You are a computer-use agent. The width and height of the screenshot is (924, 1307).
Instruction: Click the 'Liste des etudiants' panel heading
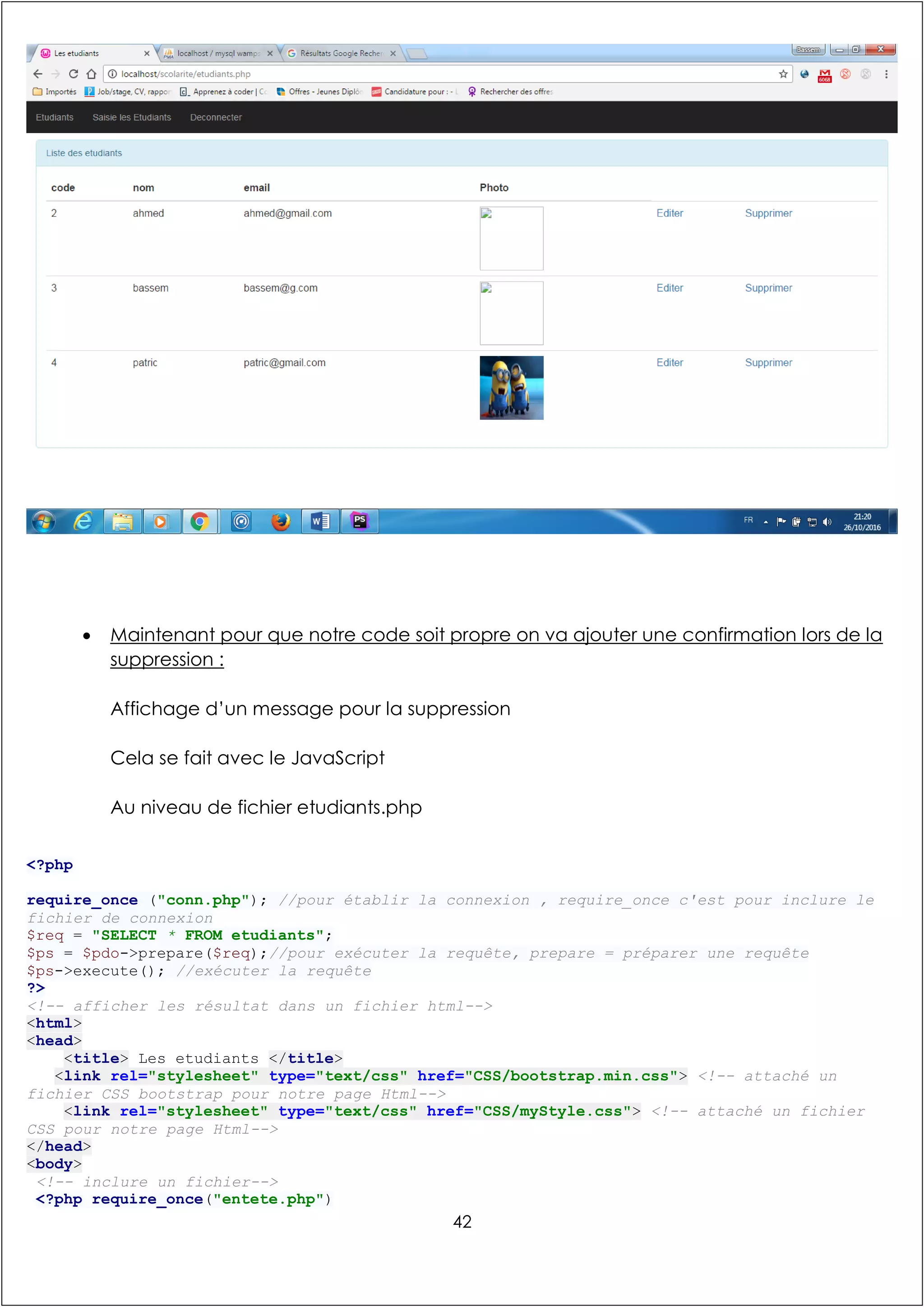[x=462, y=153]
